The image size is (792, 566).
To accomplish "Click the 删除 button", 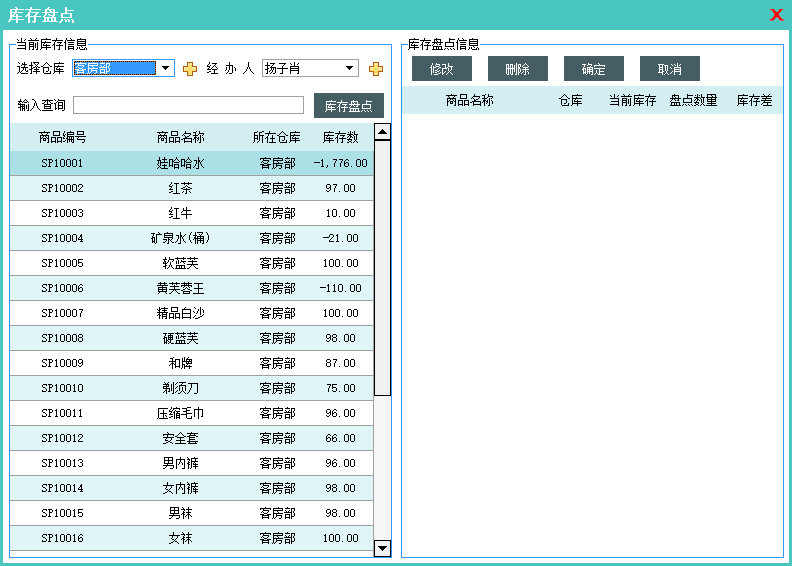I will [517, 69].
